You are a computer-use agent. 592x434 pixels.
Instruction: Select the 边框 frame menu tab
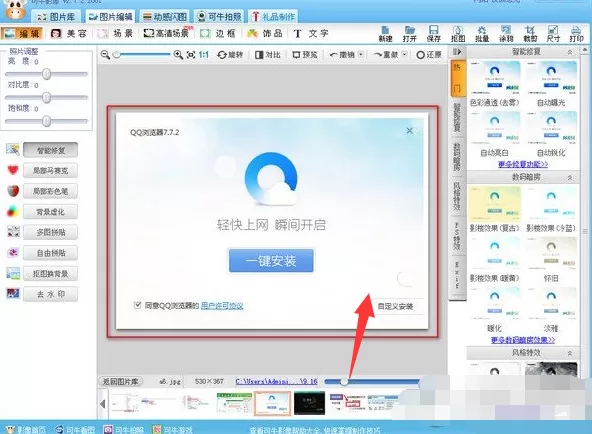pos(218,34)
